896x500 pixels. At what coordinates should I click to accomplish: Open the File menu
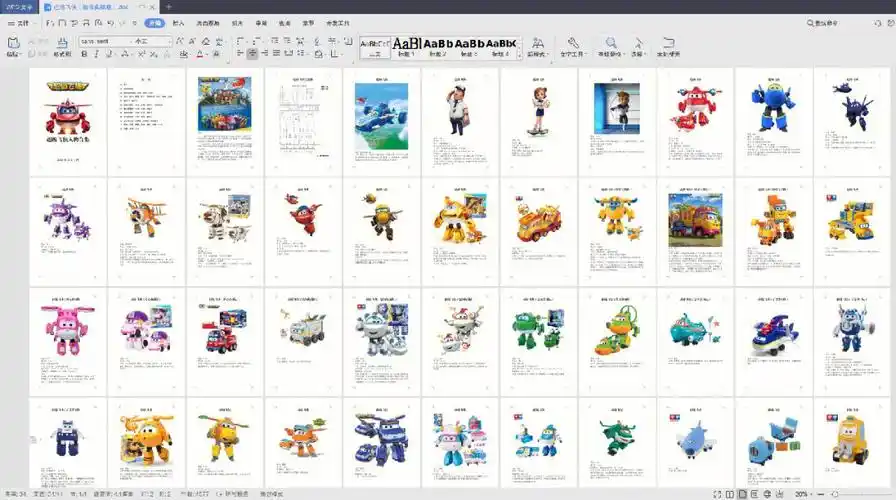tap(20, 22)
